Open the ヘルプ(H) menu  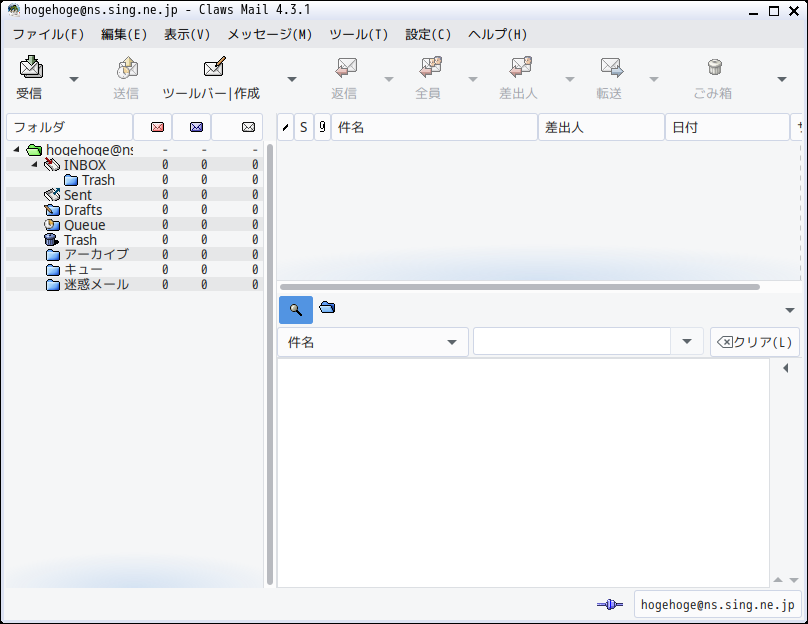click(497, 35)
